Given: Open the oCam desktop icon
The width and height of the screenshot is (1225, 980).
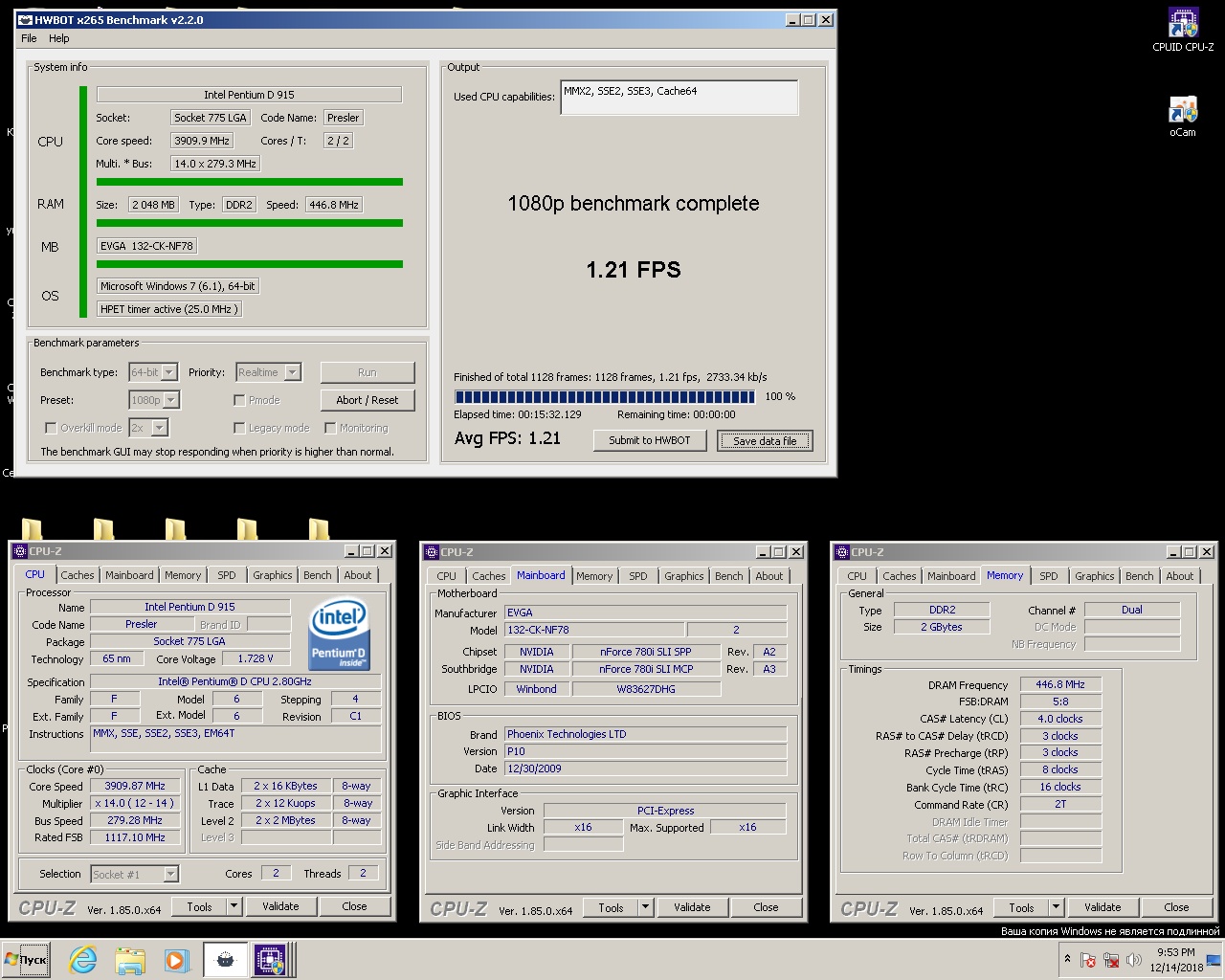Looking at the screenshot, I should [x=1183, y=117].
